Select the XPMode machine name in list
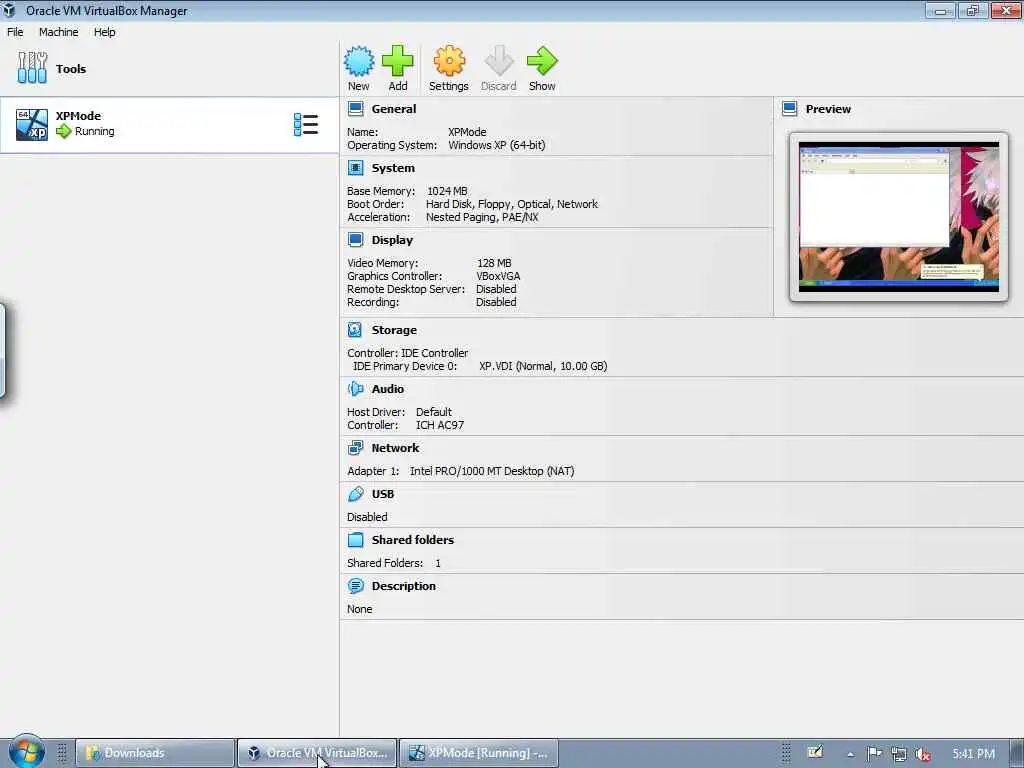Viewport: 1024px width, 768px height. (x=78, y=116)
